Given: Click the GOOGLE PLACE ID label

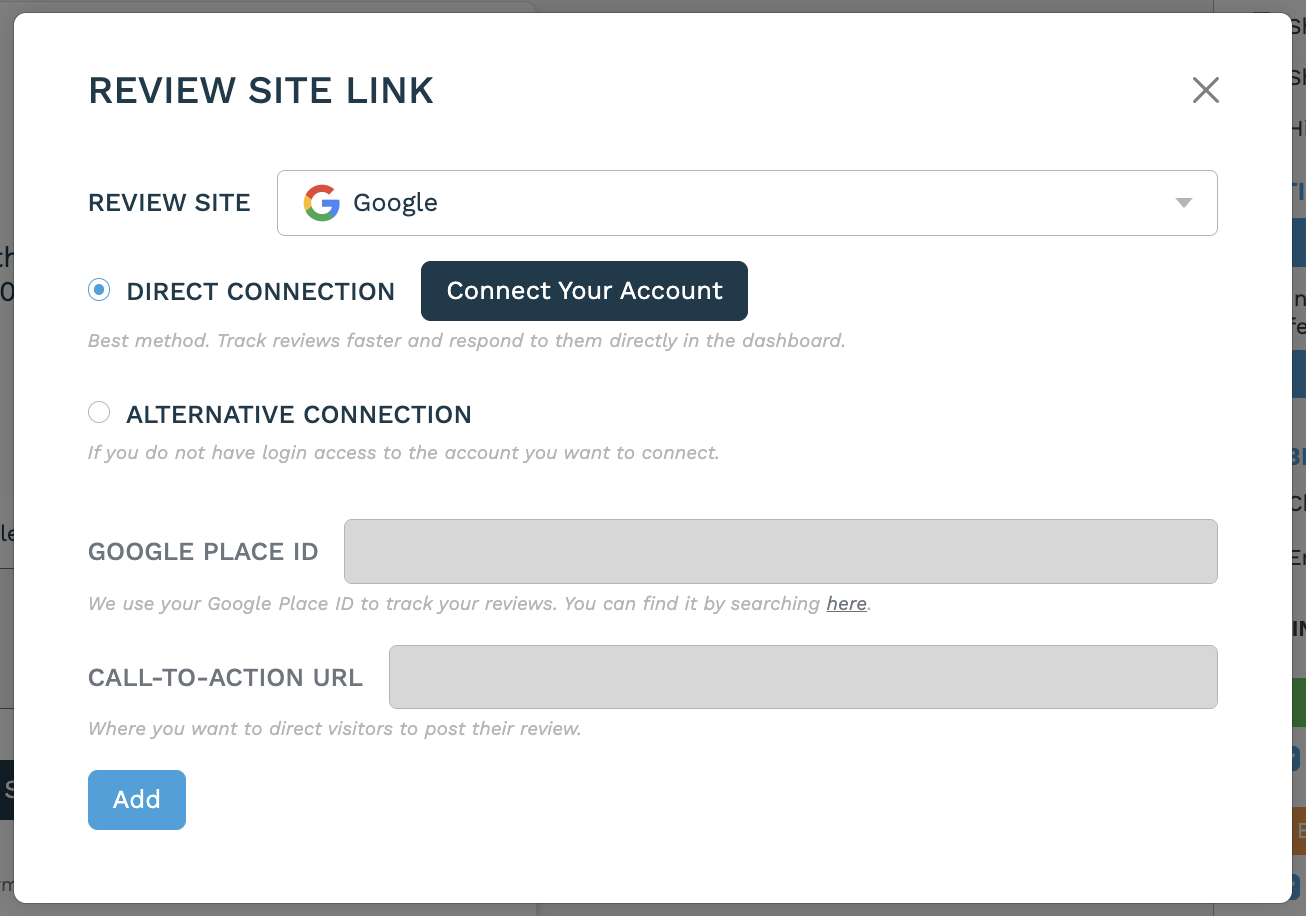Looking at the screenshot, I should pyautogui.click(x=203, y=552).
